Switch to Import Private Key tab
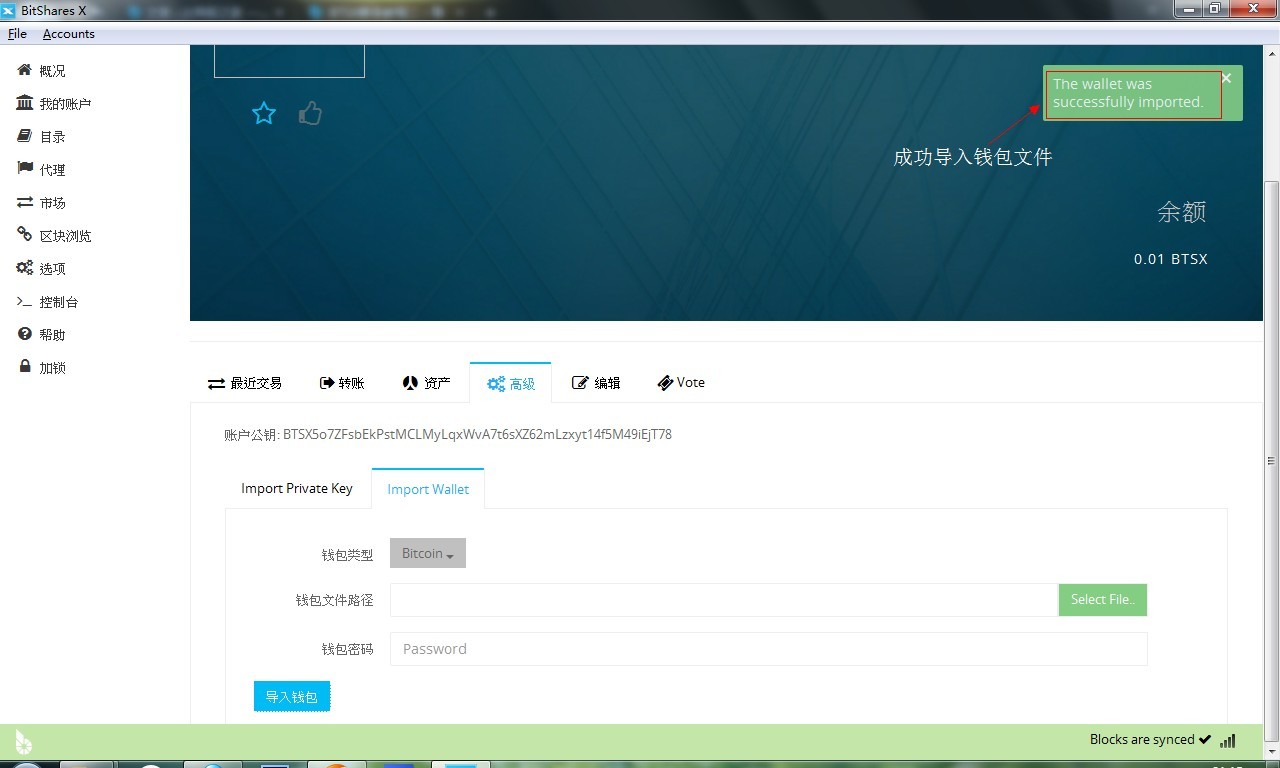Viewport: 1280px width, 768px height. [297, 489]
